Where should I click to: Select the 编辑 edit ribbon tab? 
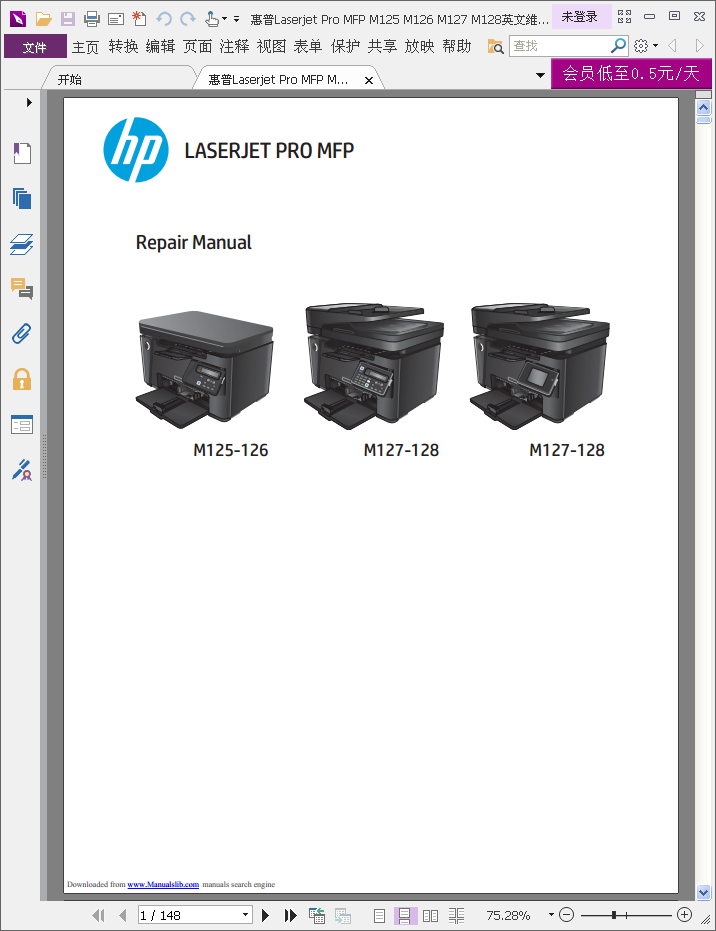[160, 46]
